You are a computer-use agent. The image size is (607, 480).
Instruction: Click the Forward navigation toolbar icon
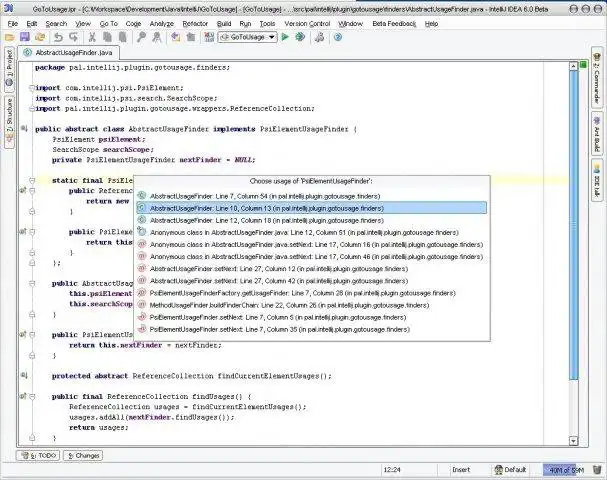190,37
